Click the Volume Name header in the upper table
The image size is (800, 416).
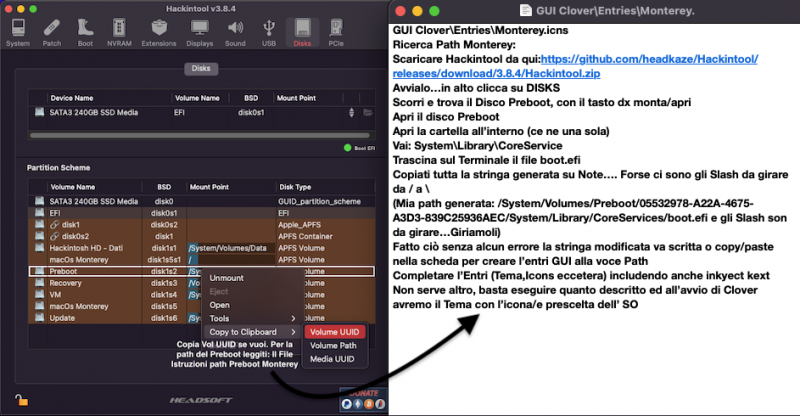(x=197, y=98)
